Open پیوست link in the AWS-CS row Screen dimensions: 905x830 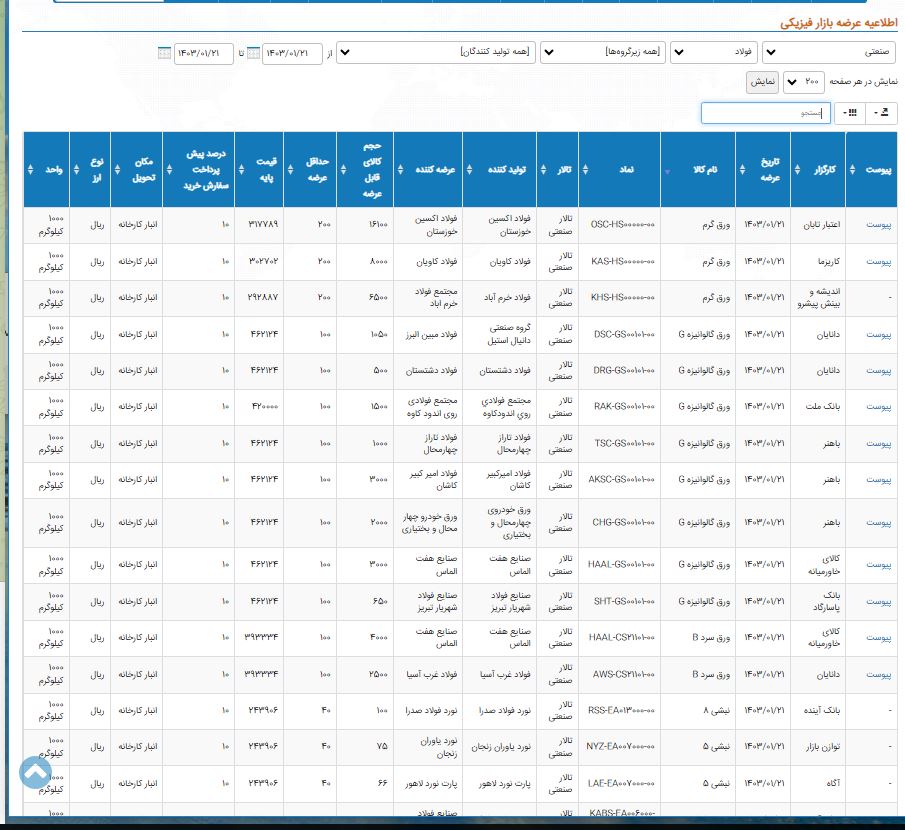[x=878, y=675]
